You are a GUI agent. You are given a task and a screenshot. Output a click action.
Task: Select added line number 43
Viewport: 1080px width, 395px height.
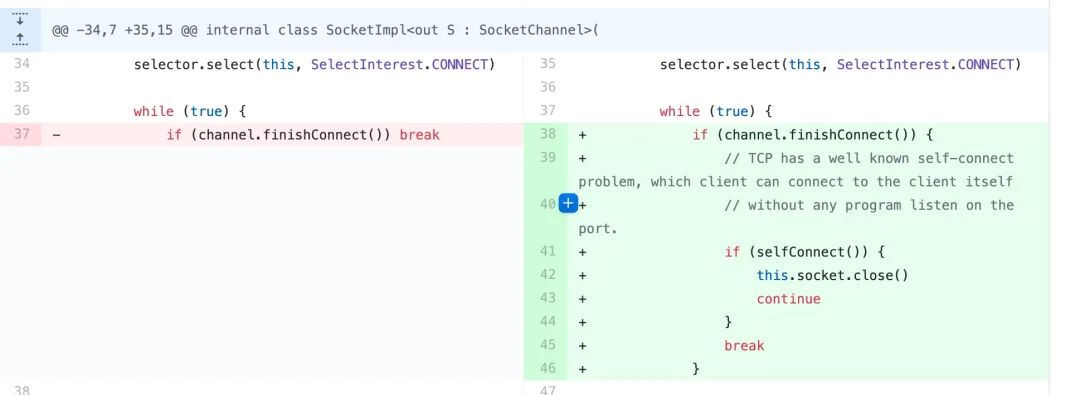tap(547, 298)
